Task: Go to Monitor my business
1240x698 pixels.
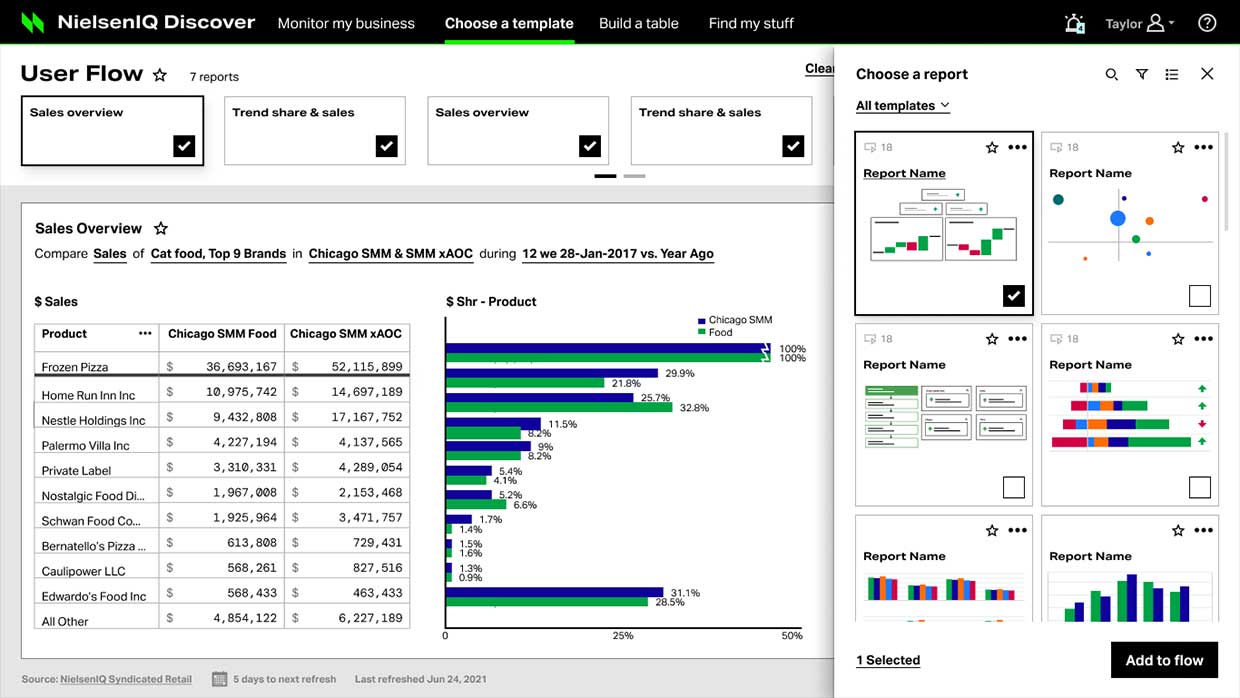Action: pyautogui.click(x=346, y=23)
